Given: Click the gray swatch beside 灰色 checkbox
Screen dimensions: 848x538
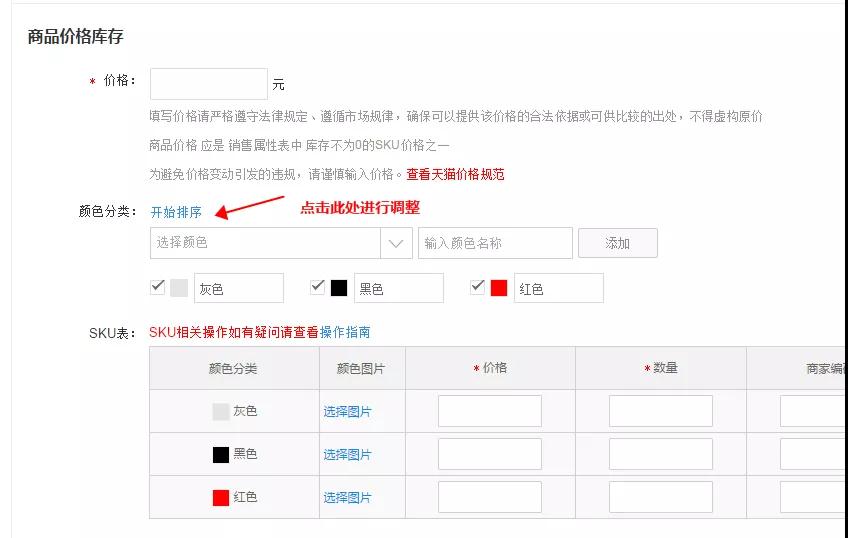Looking at the screenshot, I should 179,288.
